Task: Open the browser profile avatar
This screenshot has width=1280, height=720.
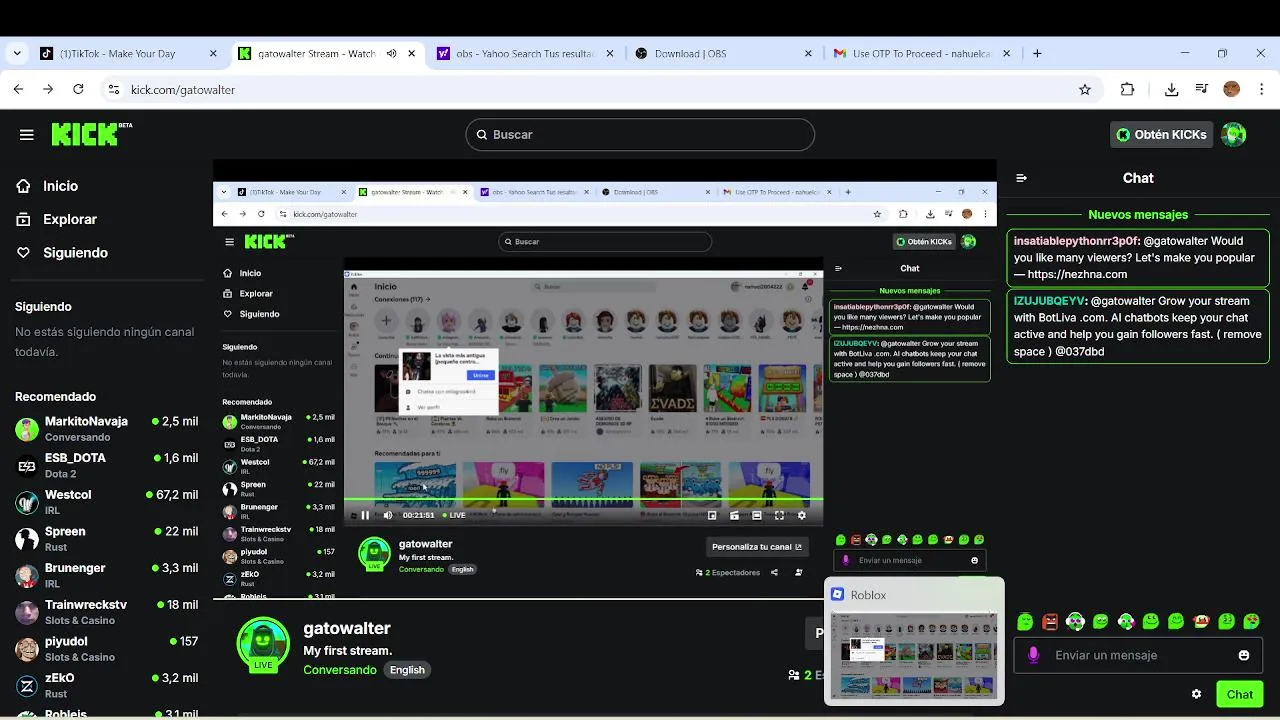Action: tap(1232, 89)
